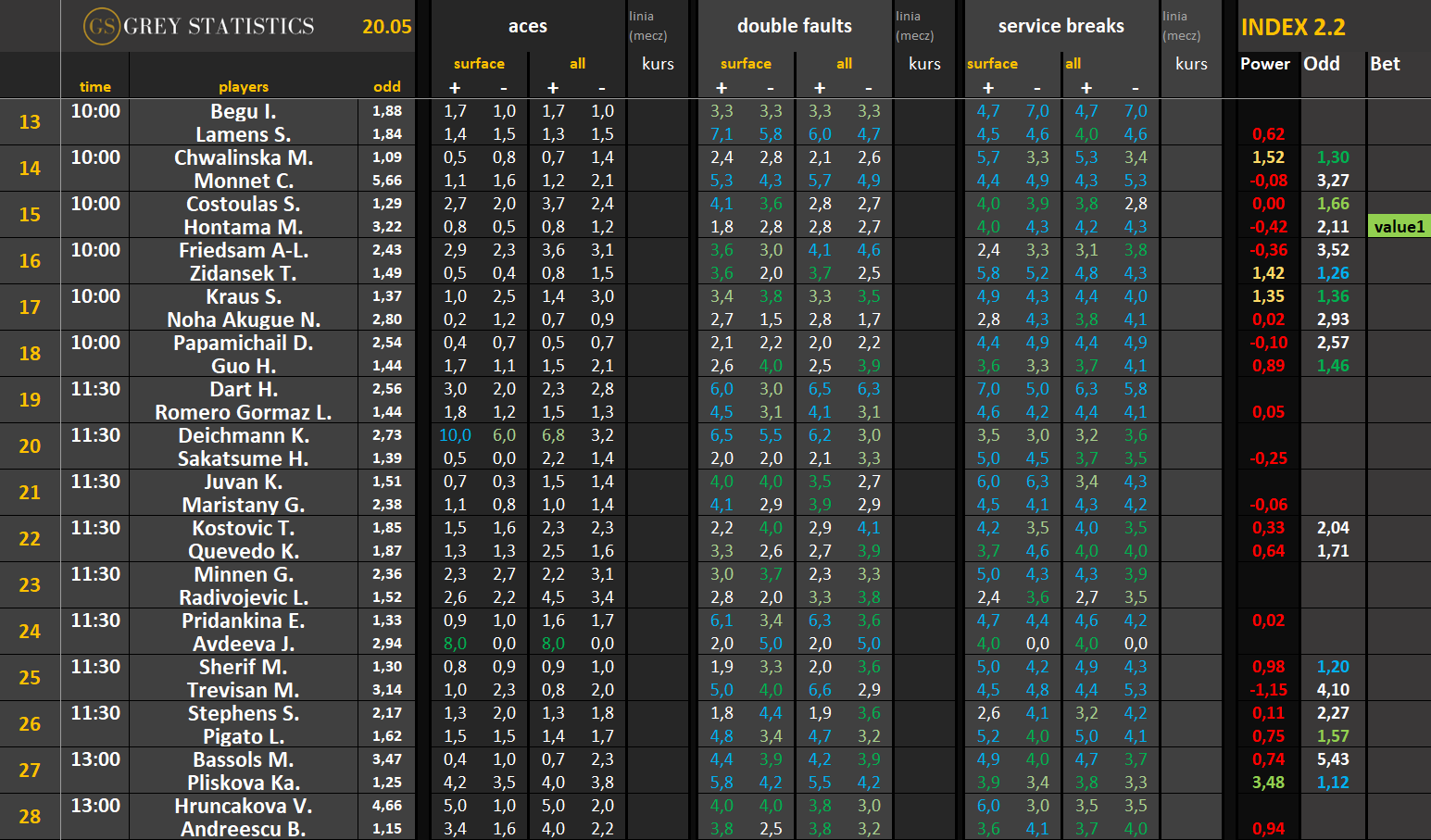
Task: Click the players column header
Action: point(244,86)
